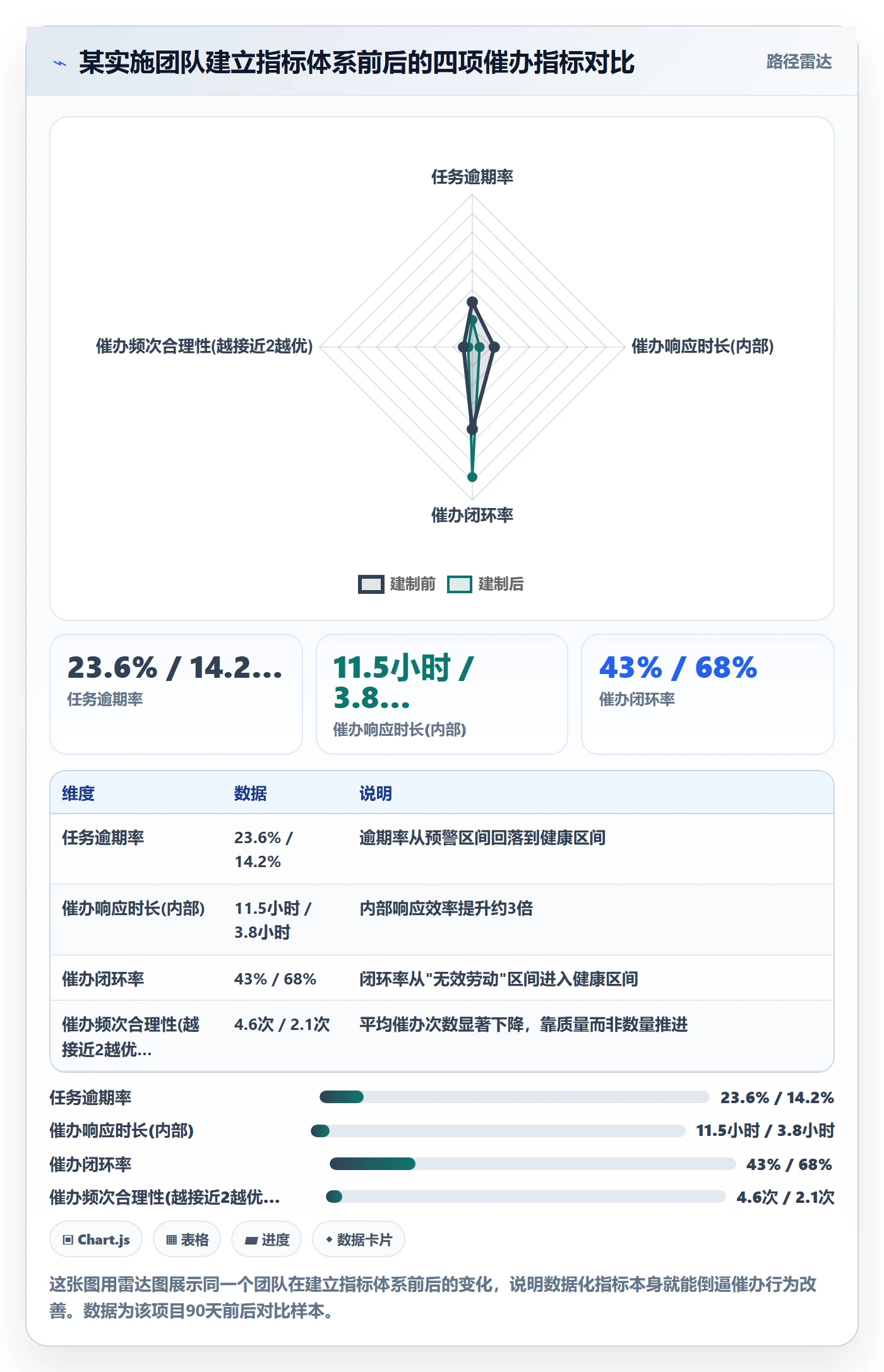The image size is (884, 1372).
Task: Click the square icon in Chart.js chip
Action: pyautogui.click(x=68, y=1240)
